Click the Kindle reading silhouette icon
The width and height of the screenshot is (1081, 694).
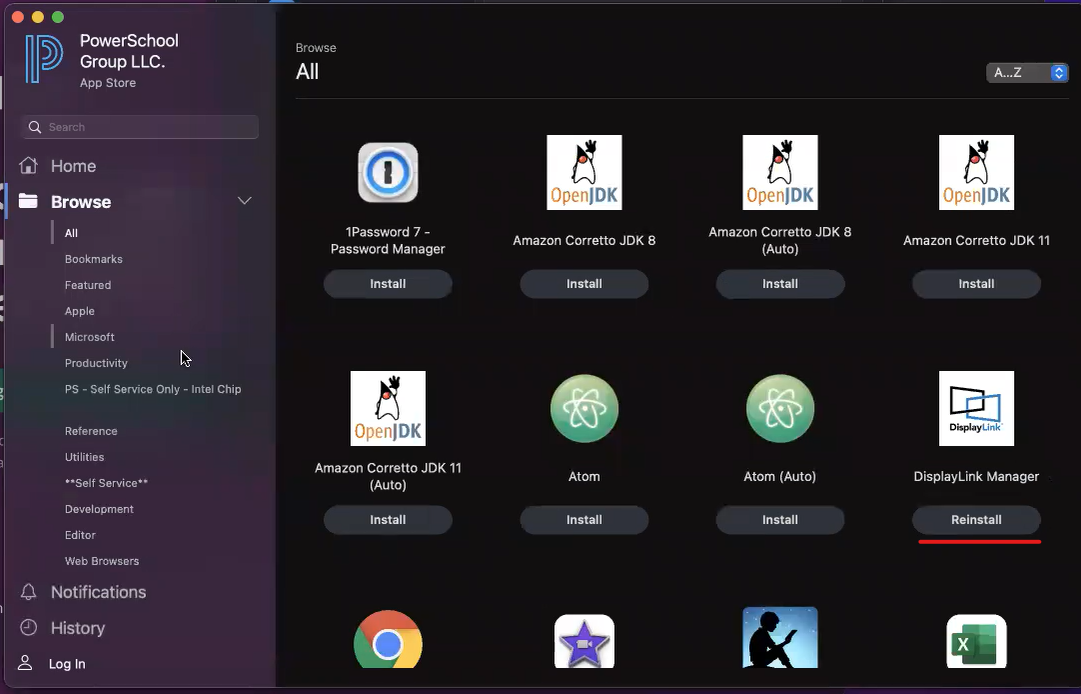coord(780,637)
